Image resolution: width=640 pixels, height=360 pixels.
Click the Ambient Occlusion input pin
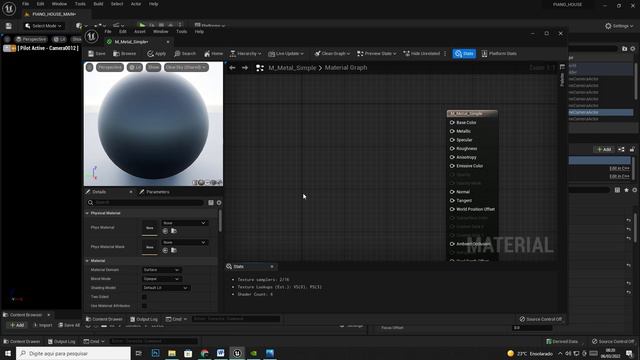point(452,244)
